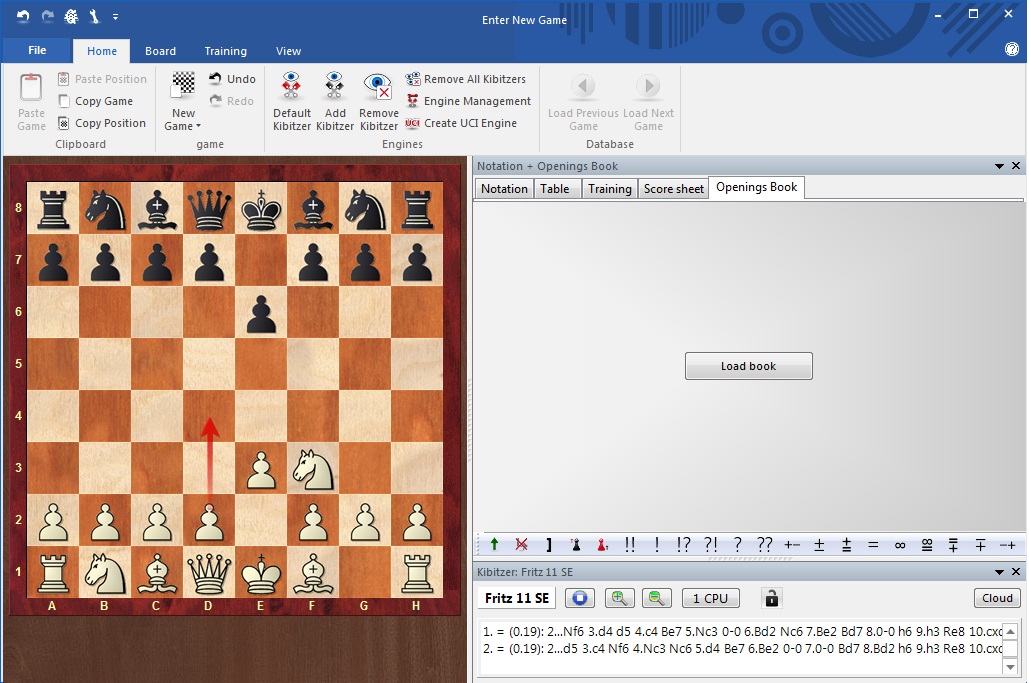This screenshot has height=683, width=1029.
Task: Open the Quick Access Toolbar customize arrow
Action: pyautogui.click(x=116, y=17)
